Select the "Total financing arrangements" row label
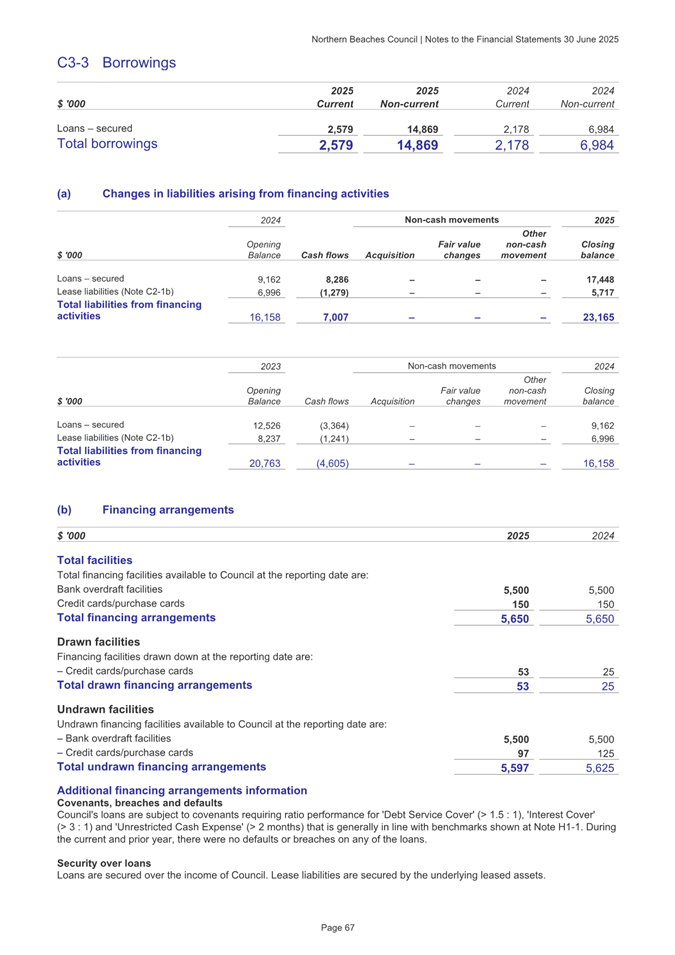 137,618
